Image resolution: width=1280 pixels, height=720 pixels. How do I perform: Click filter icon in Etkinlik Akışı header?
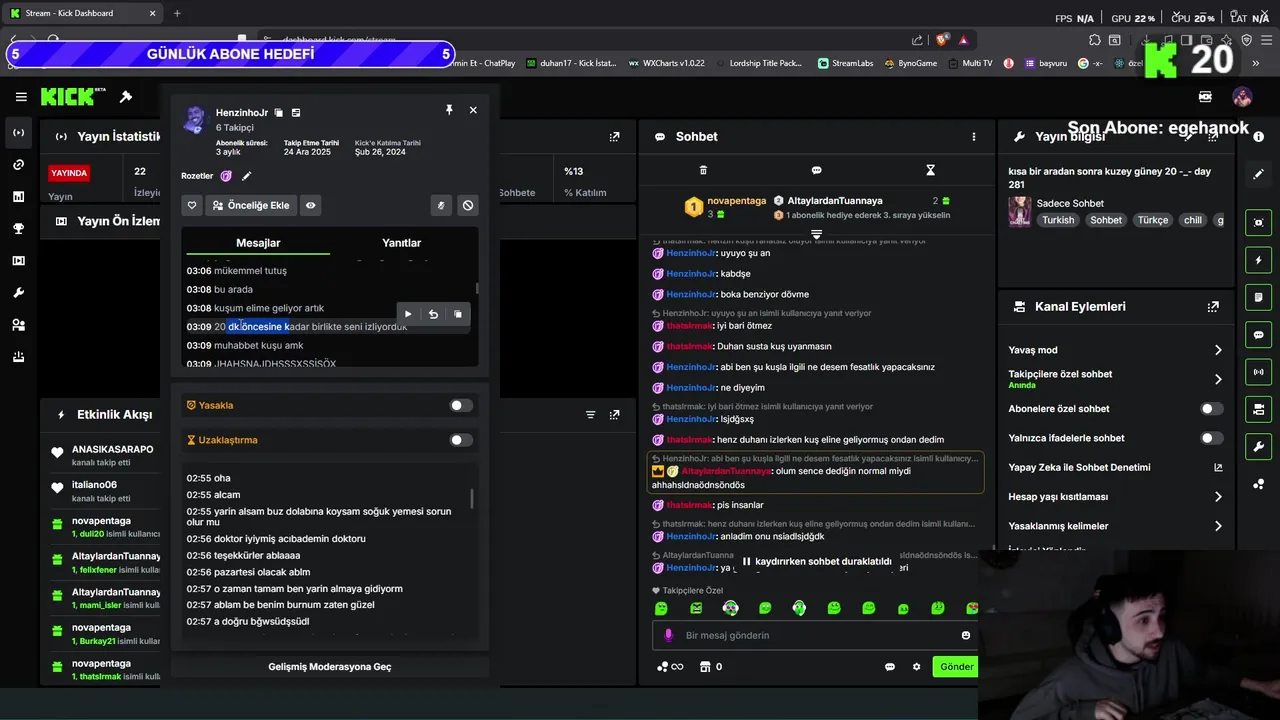(x=590, y=414)
